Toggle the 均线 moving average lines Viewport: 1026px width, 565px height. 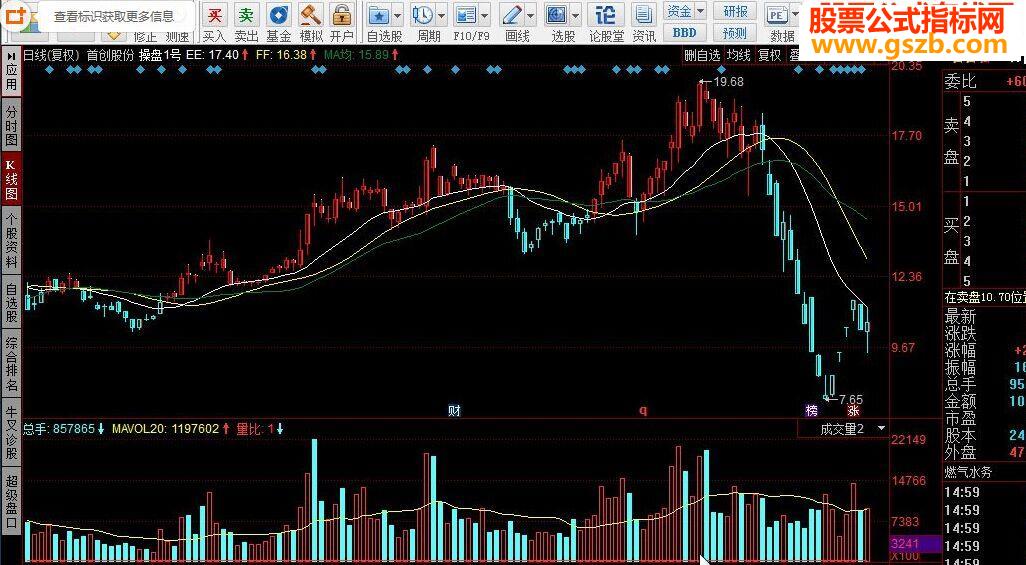(x=739, y=56)
